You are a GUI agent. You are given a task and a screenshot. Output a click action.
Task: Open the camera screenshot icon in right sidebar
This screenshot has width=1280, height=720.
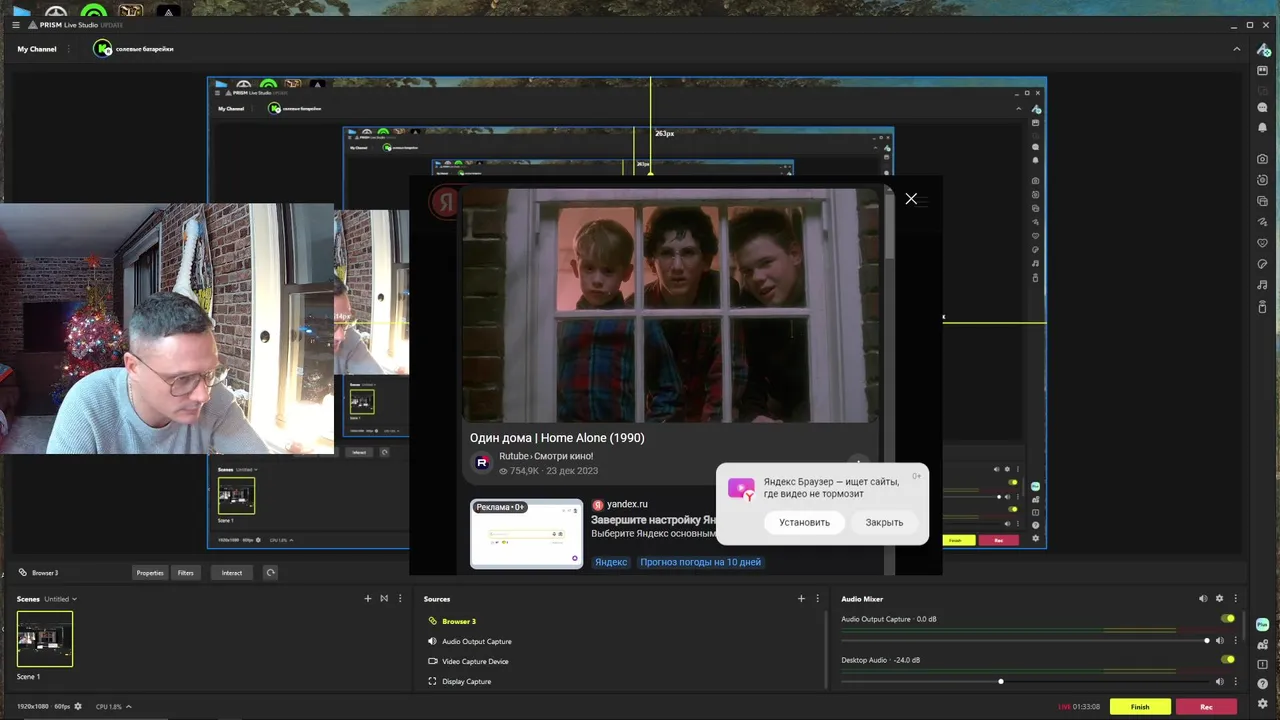pyautogui.click(x=1263, y=159)
